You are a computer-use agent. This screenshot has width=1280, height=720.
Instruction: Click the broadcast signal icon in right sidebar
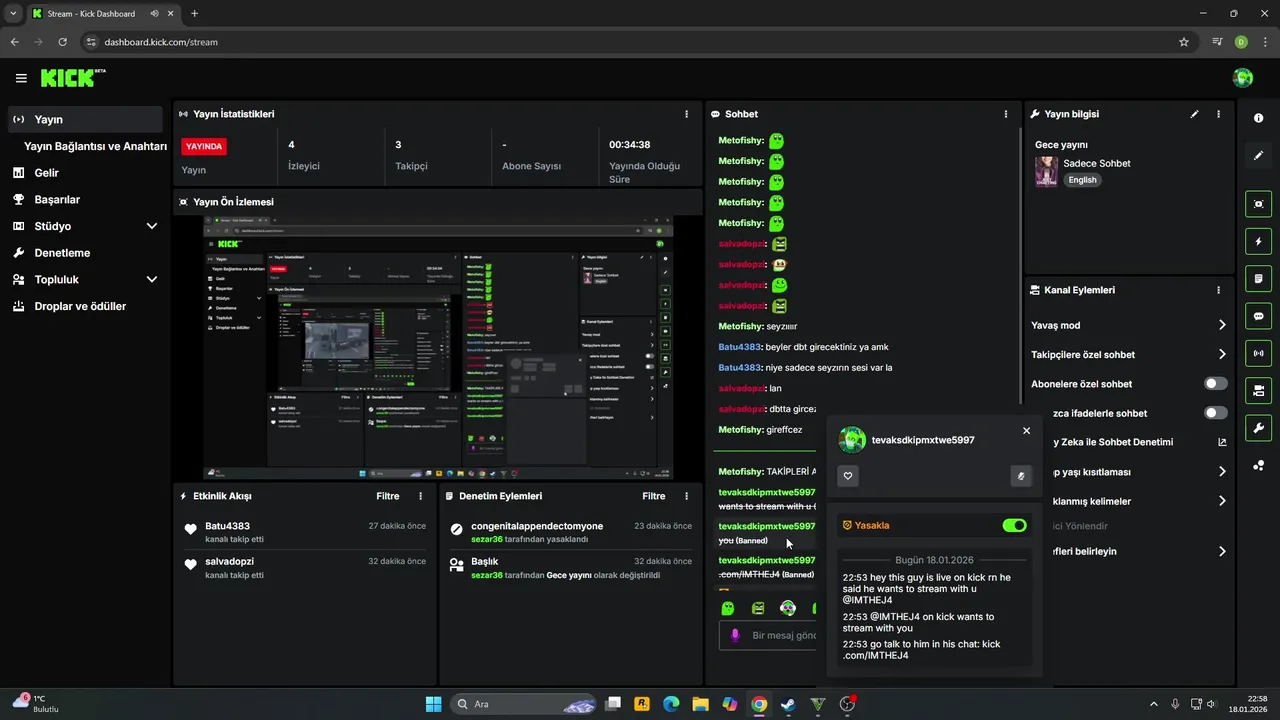tap(1258, 353)
